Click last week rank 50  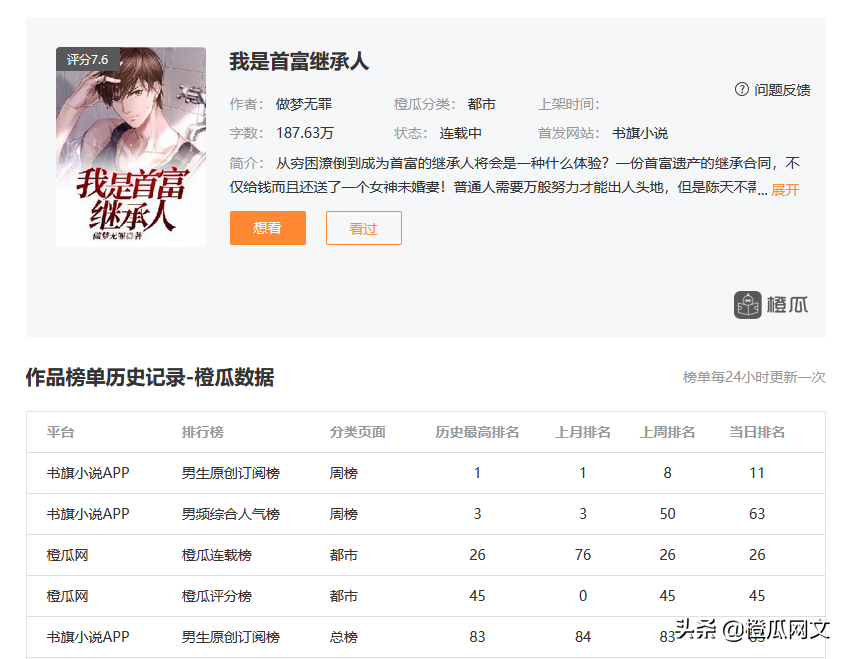tap(667, 514)
